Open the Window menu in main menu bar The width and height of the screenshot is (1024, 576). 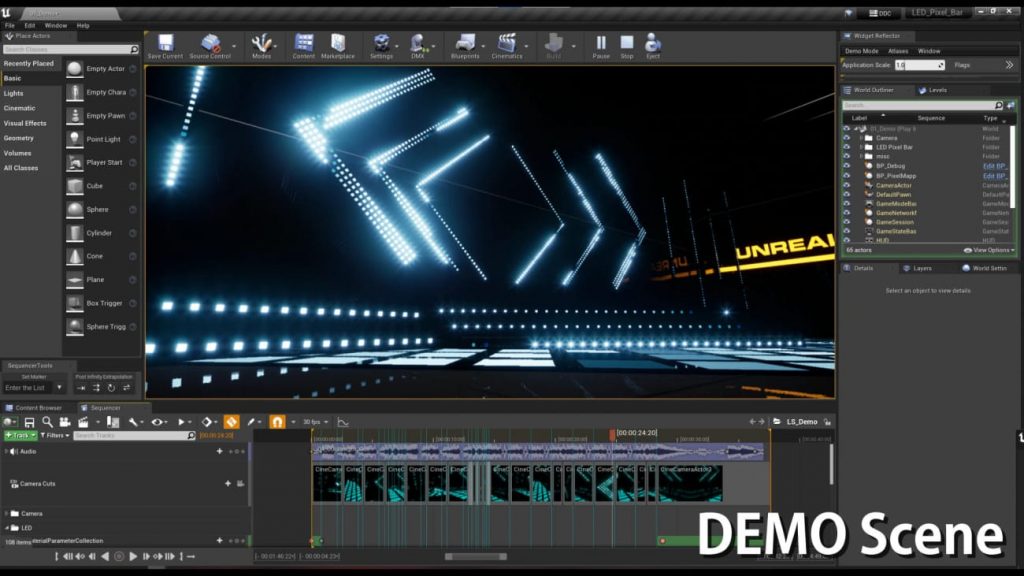click(x=56, y=25)
